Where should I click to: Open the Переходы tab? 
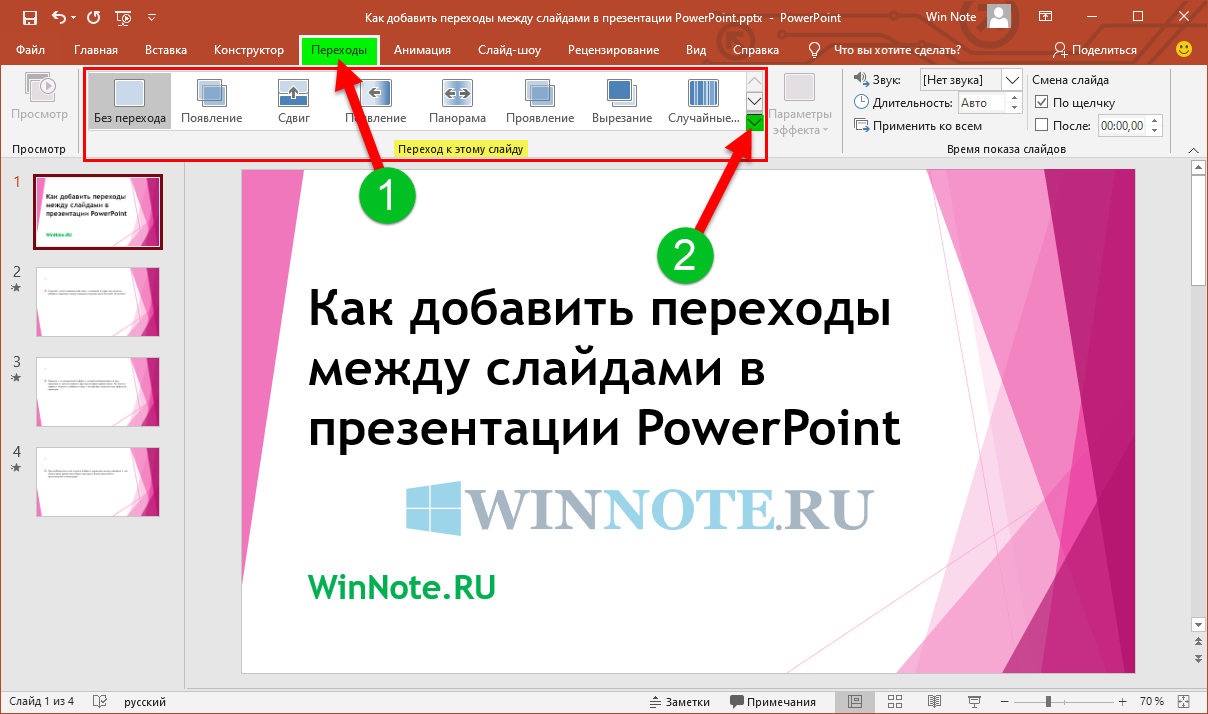pyautogui.click(x=339, y=50)
